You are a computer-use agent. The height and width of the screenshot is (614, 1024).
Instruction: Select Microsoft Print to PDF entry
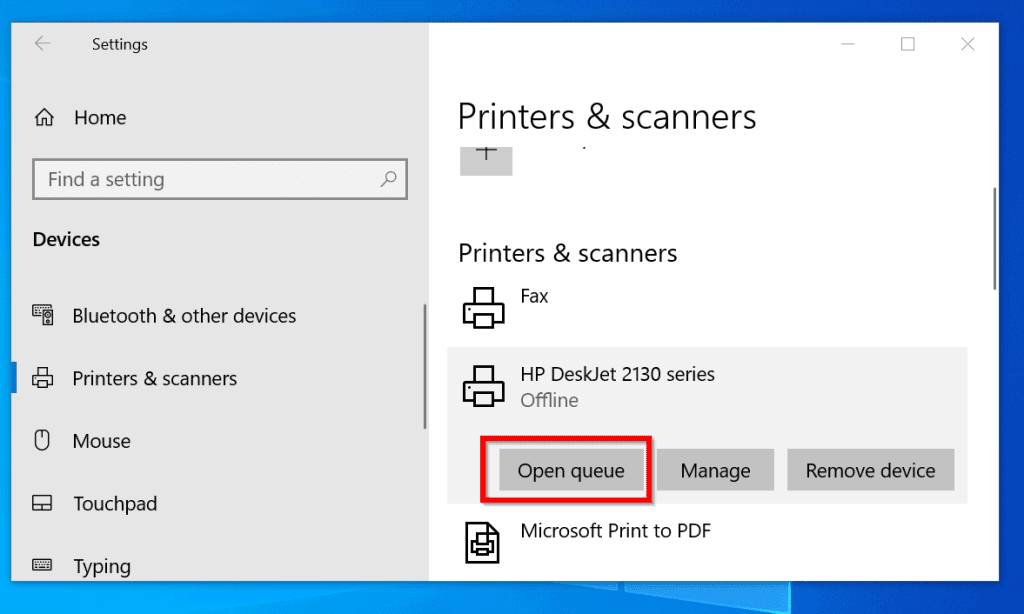[x=615, y=530]
